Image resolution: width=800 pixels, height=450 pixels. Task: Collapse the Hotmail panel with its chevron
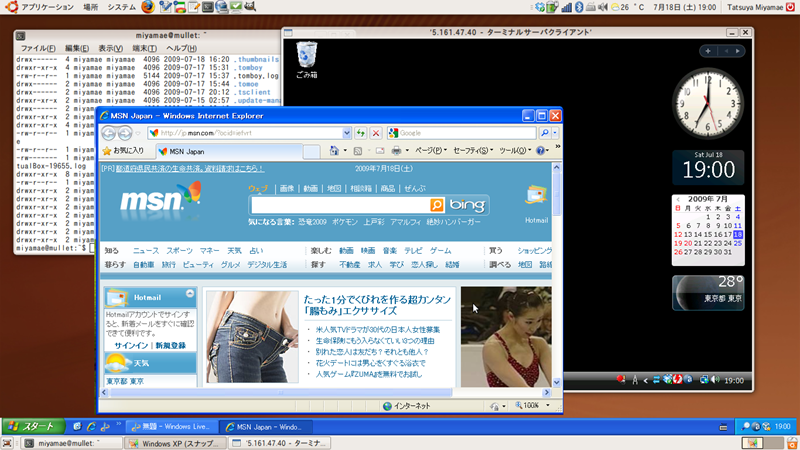(x=190, y=293)
